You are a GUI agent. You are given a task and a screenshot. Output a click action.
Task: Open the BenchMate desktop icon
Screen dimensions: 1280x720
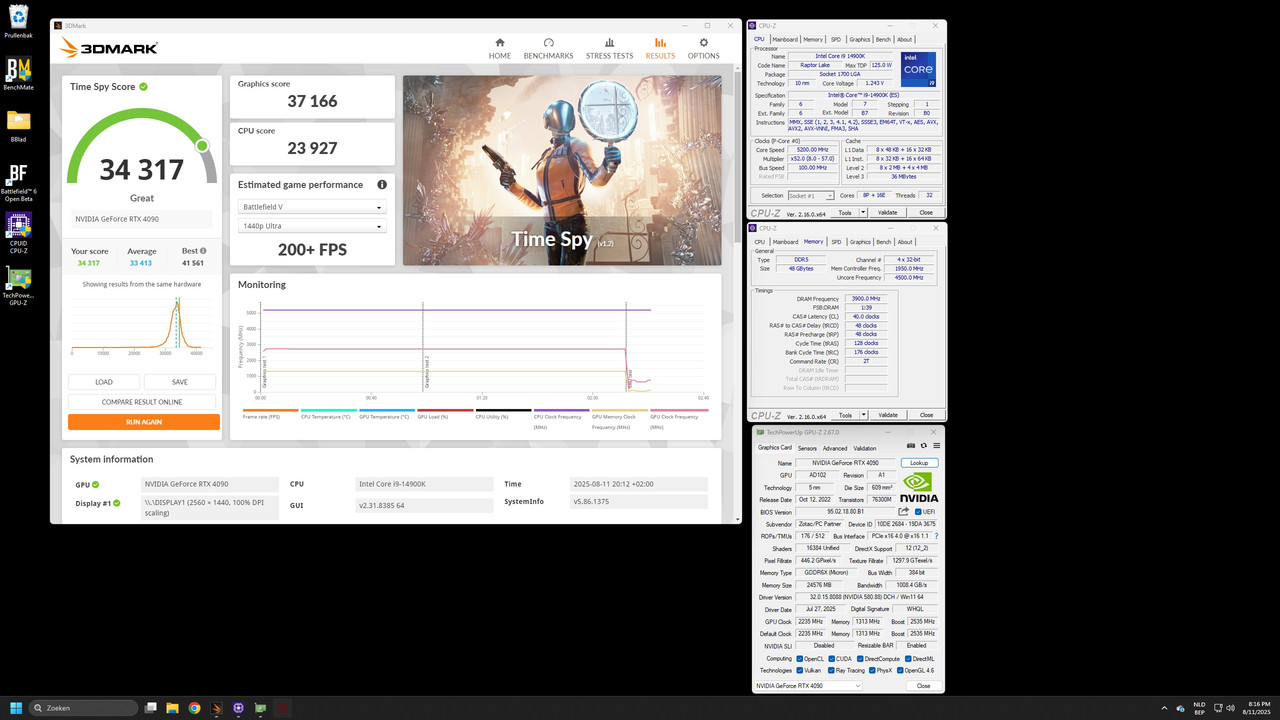[17, 74]
